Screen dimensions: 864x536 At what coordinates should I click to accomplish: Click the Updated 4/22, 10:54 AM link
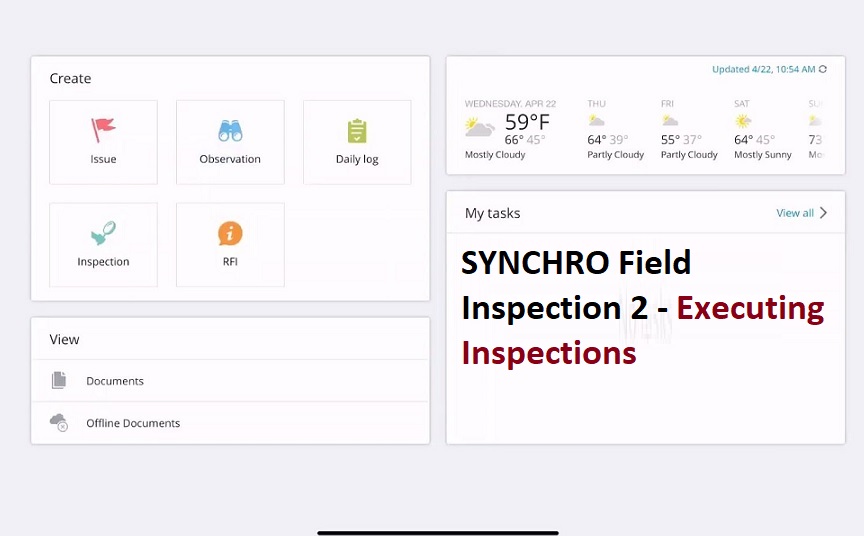coord(763,69)
